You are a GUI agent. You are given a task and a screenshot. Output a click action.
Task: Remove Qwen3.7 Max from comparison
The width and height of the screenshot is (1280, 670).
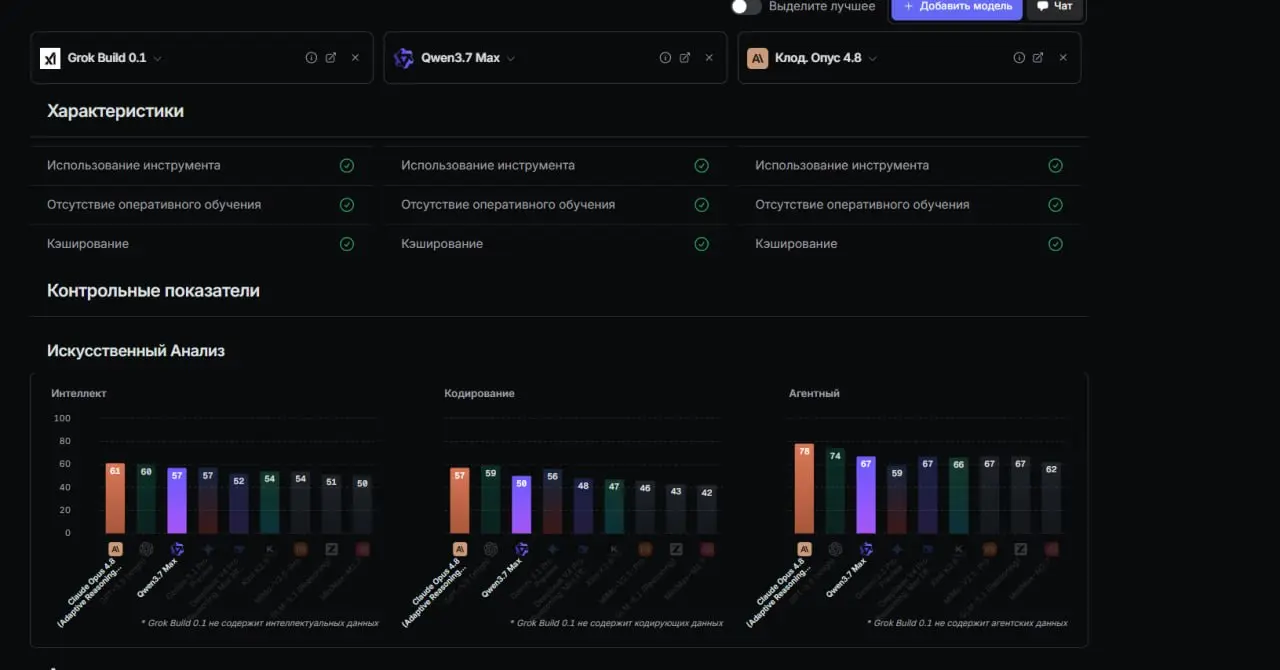(709, 58)
